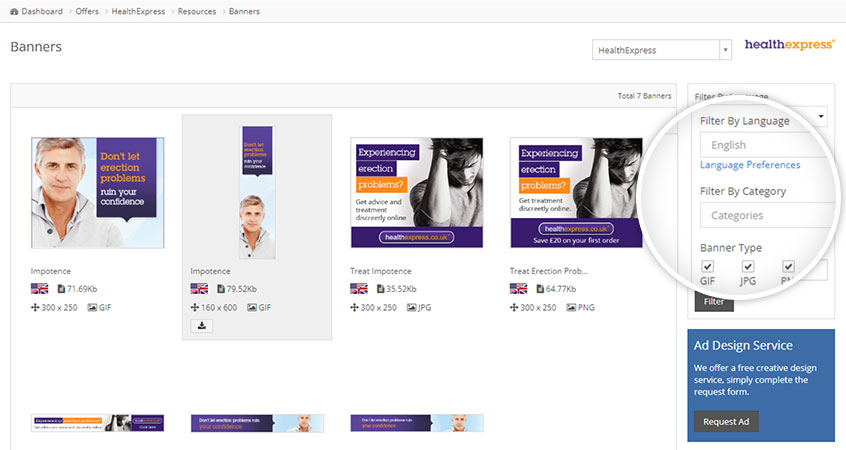Click the flag icon of Treat Erection Prob banner
Image resolution: width=846 pixels, height=450 pixels.
point(518,289)
